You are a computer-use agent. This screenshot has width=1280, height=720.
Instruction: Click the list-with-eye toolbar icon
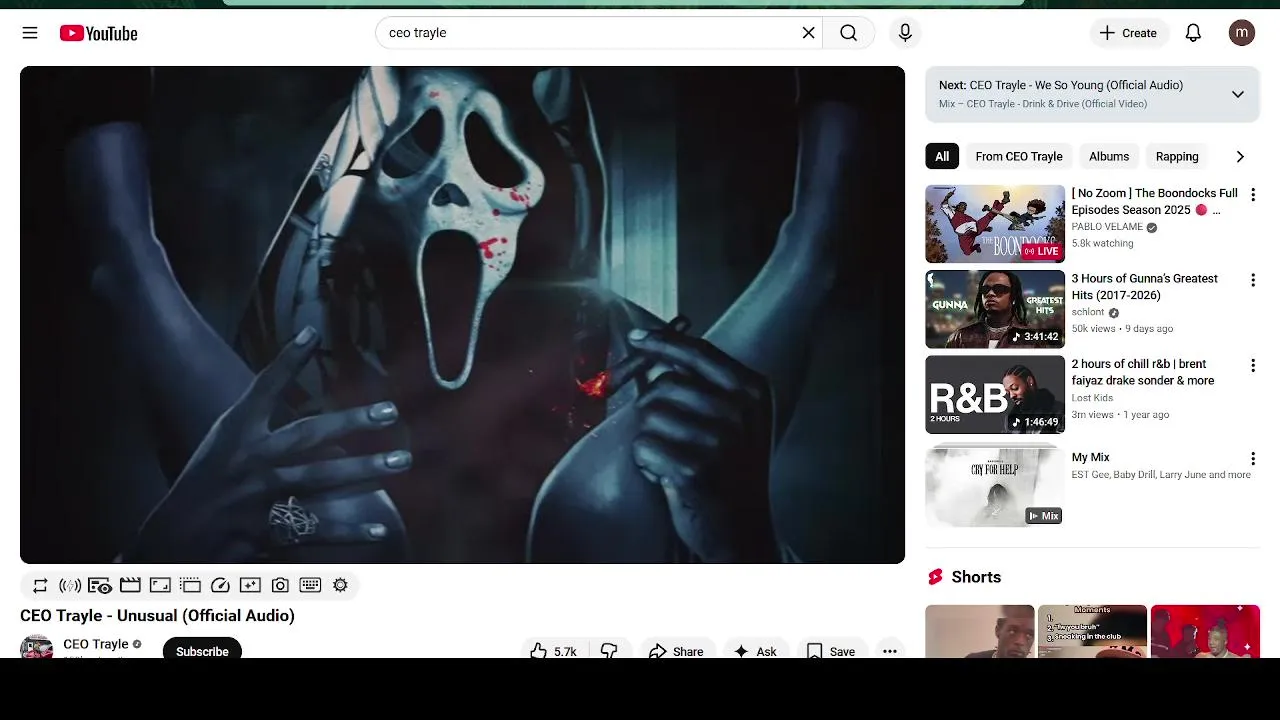pyautogui.click(x=100, y=585)
